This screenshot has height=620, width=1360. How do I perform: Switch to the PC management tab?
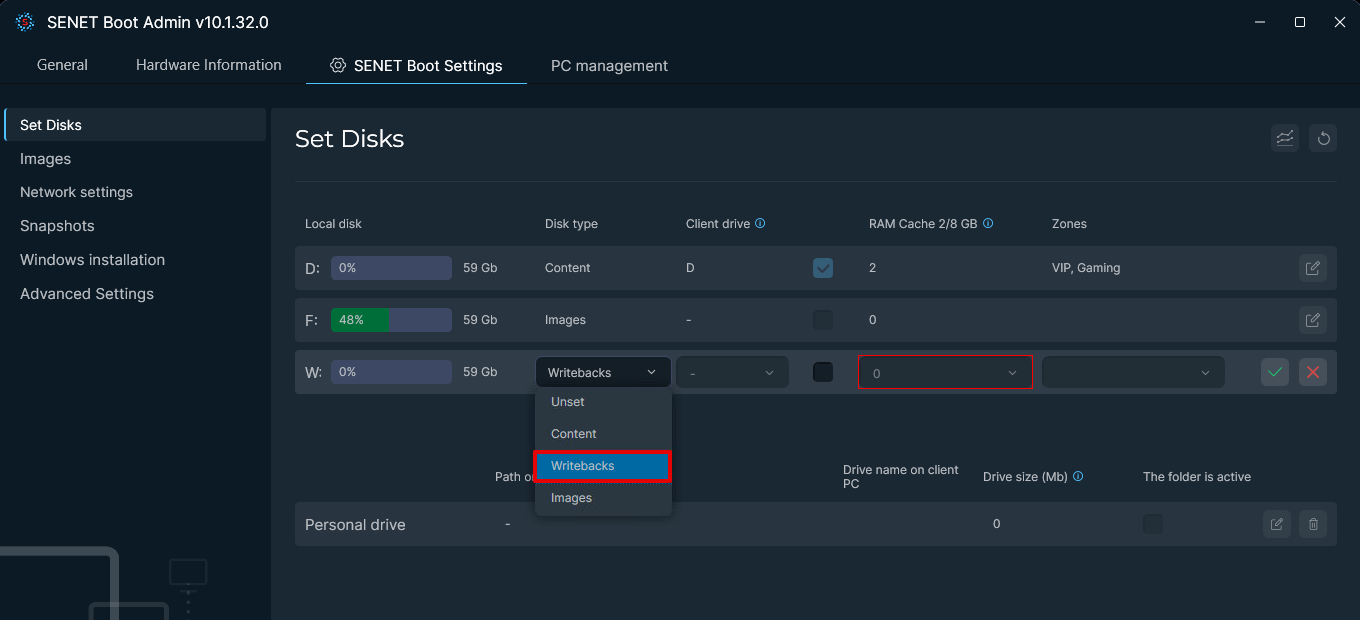coord(609,66)
